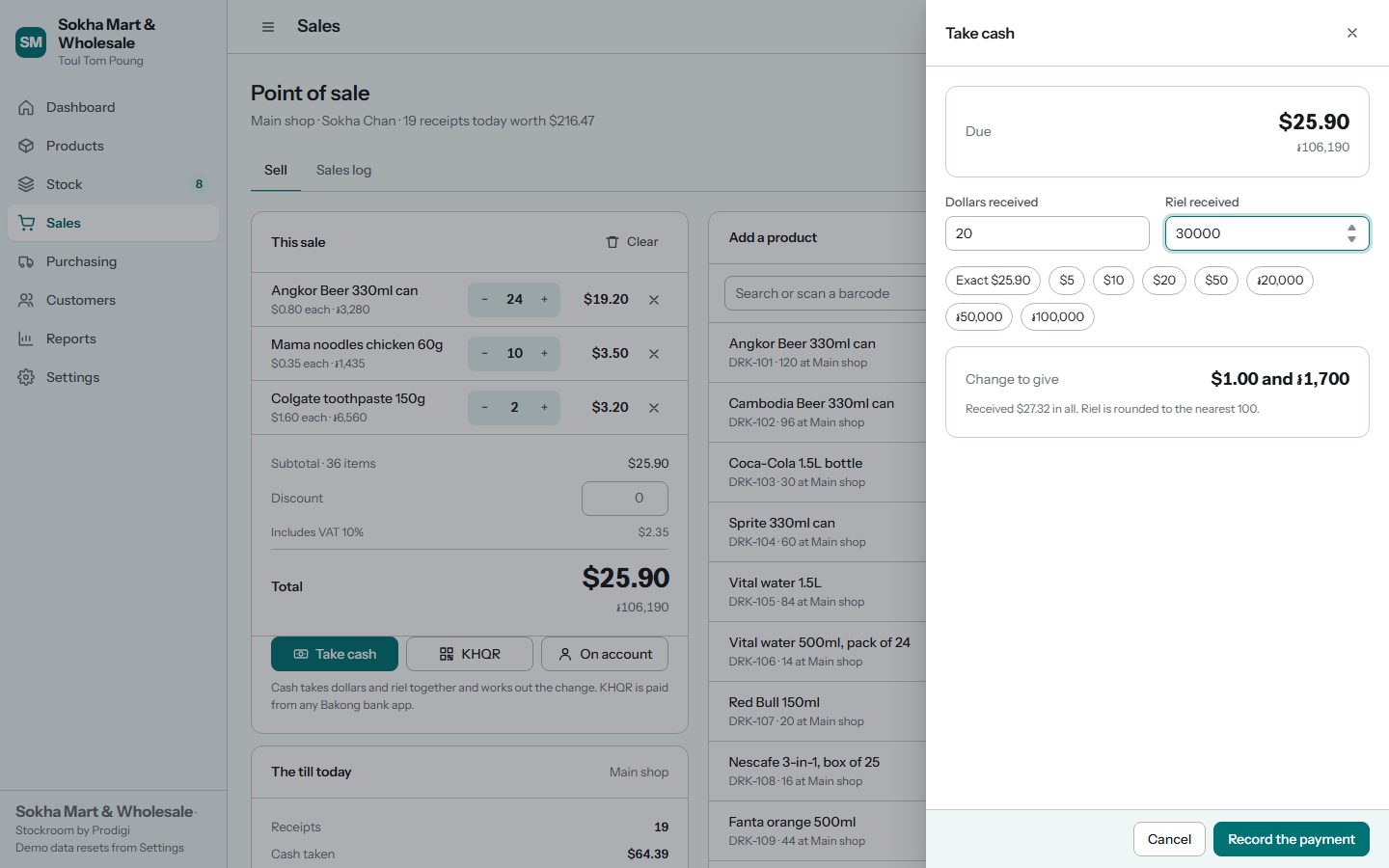Open Customers from the sidebar

[113, 300]
